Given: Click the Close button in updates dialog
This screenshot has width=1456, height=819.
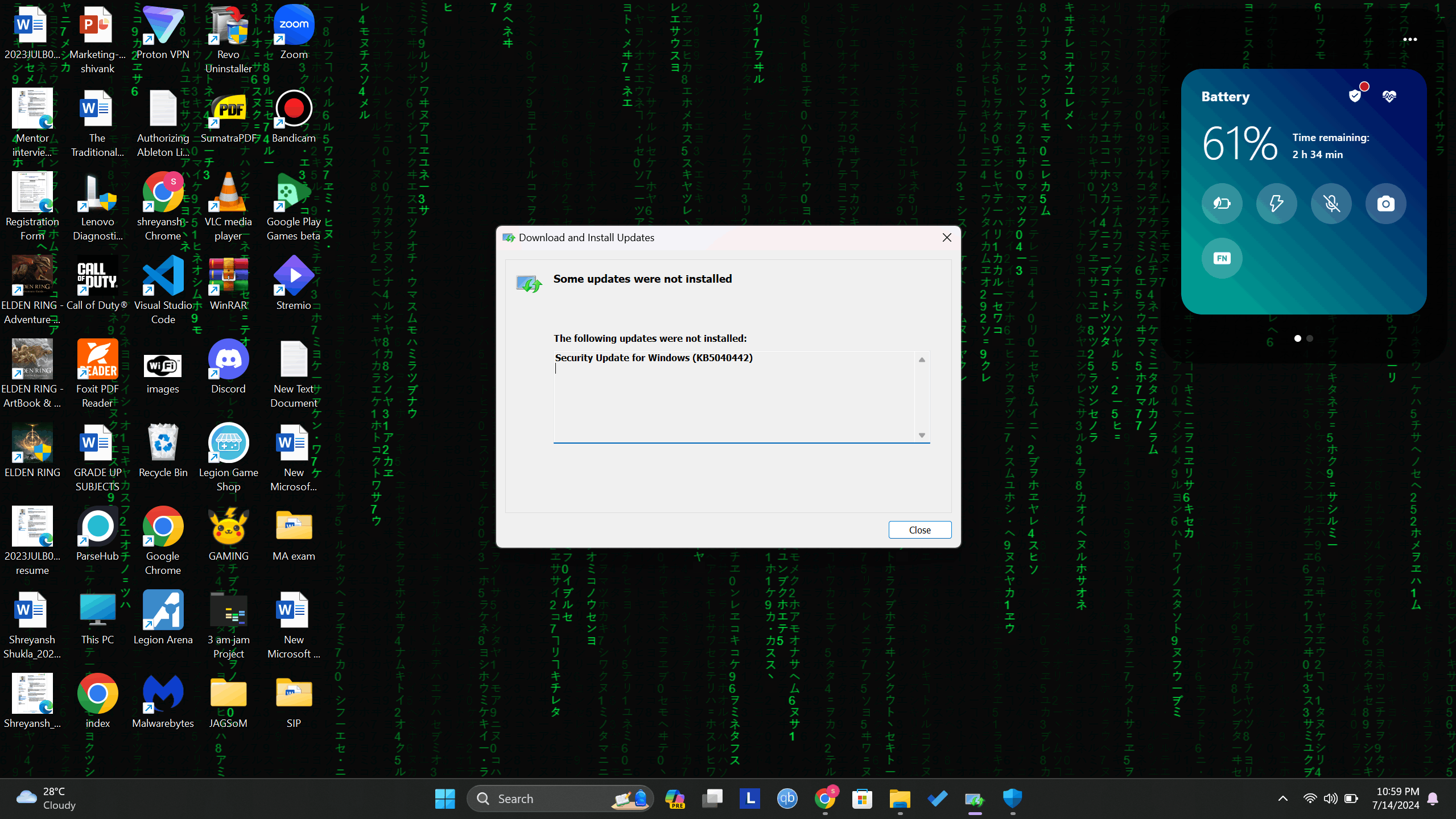Looking at the screenshot, I should tap(919, 530).
